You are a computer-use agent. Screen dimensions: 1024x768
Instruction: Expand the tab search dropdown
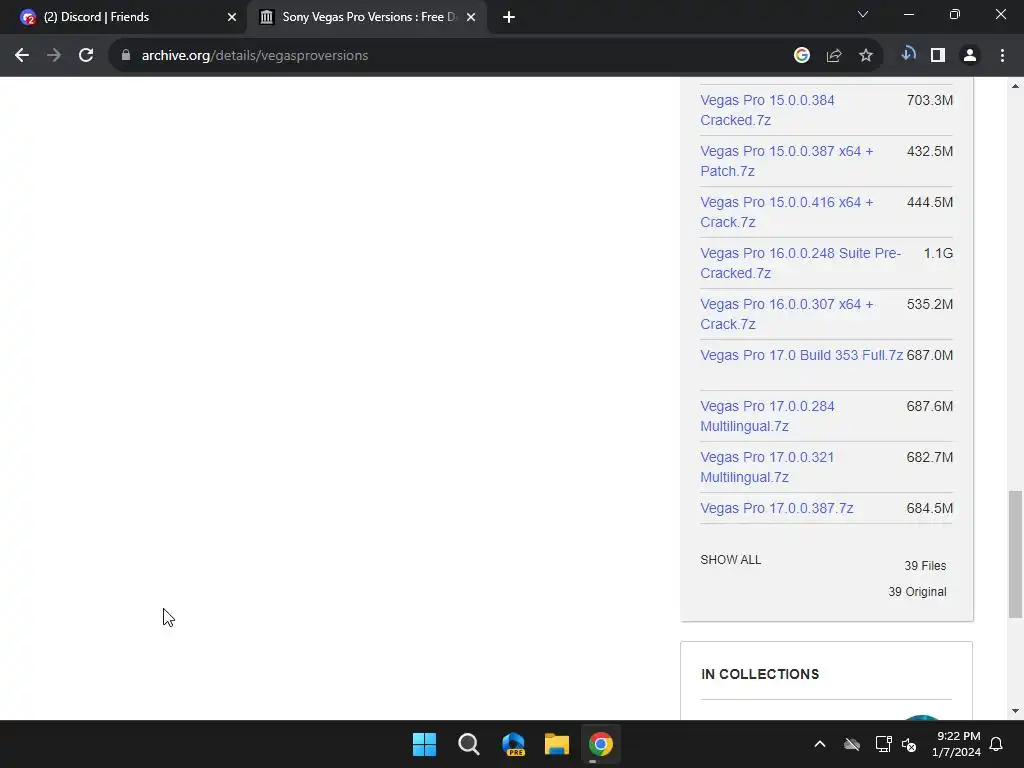click(x=863, y=14)
